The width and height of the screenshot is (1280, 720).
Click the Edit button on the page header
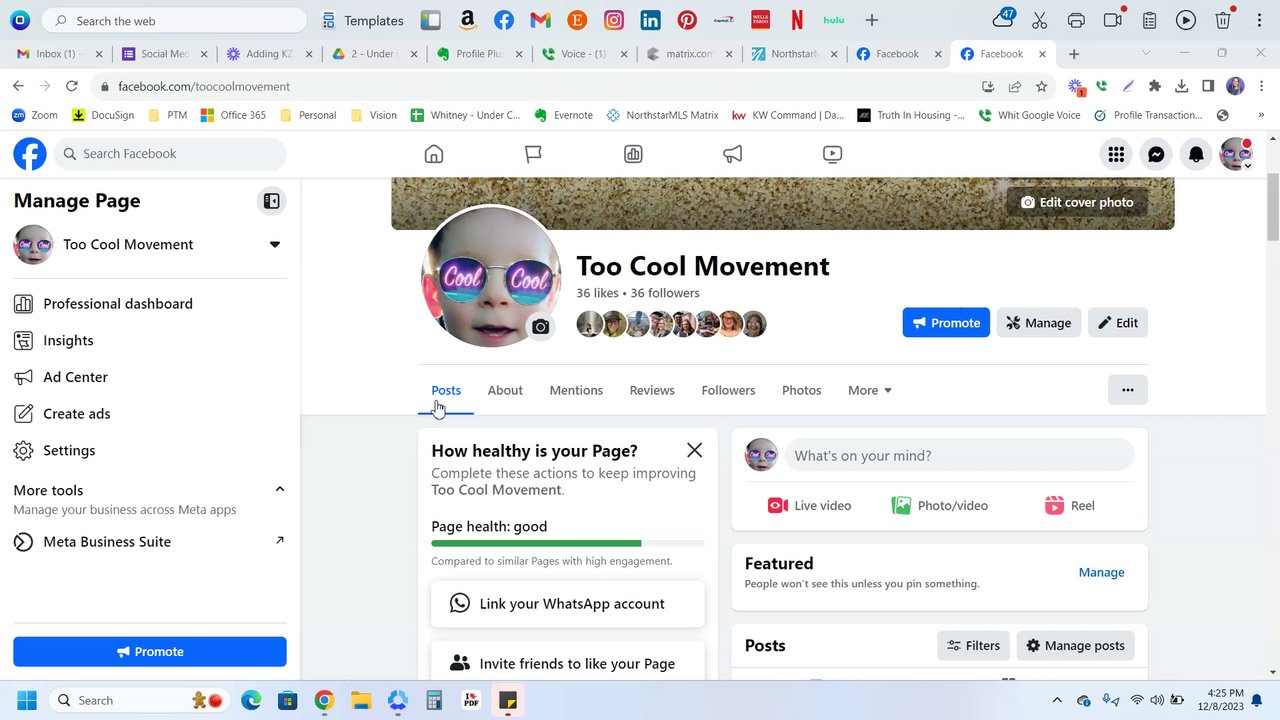coord(1117,322)
